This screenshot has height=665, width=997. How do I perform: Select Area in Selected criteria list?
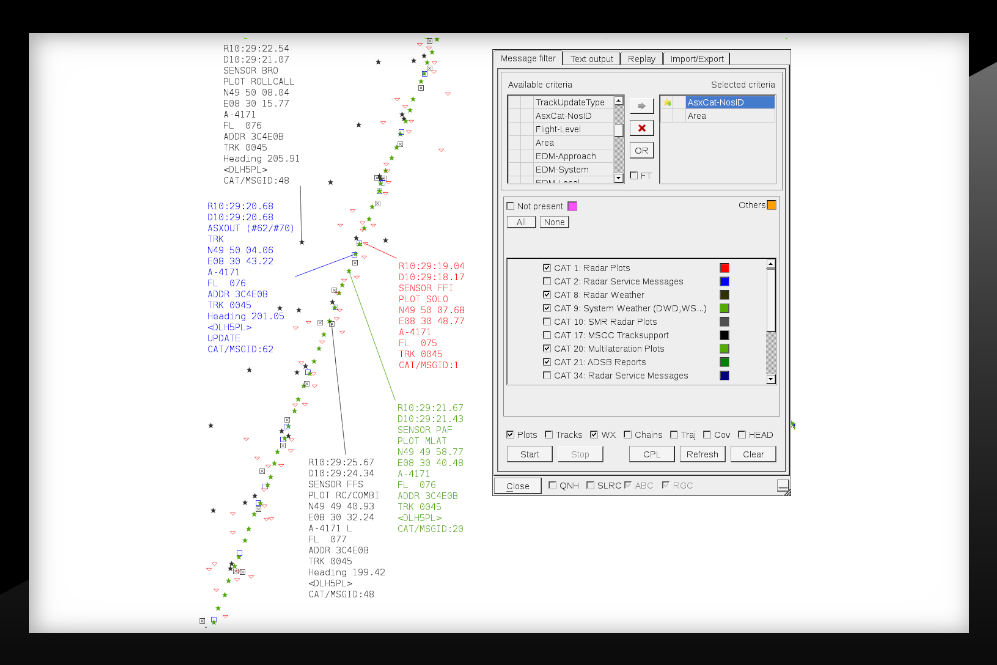pos(697,116)
